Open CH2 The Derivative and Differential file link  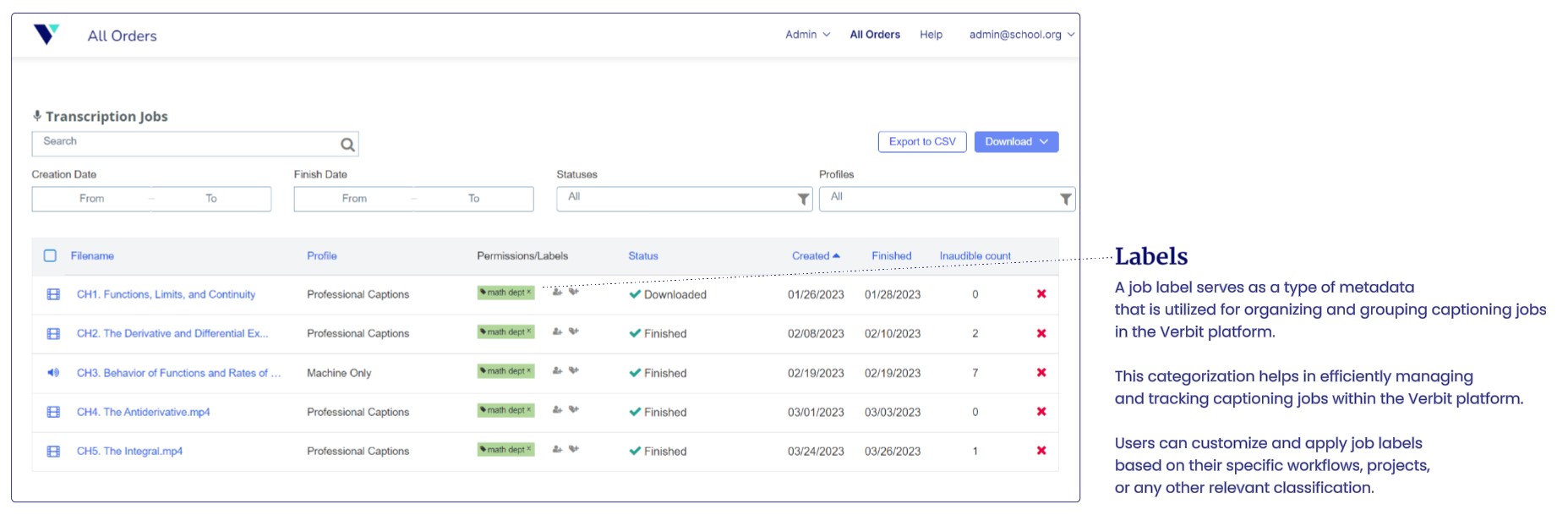click(x=172, y=334)
